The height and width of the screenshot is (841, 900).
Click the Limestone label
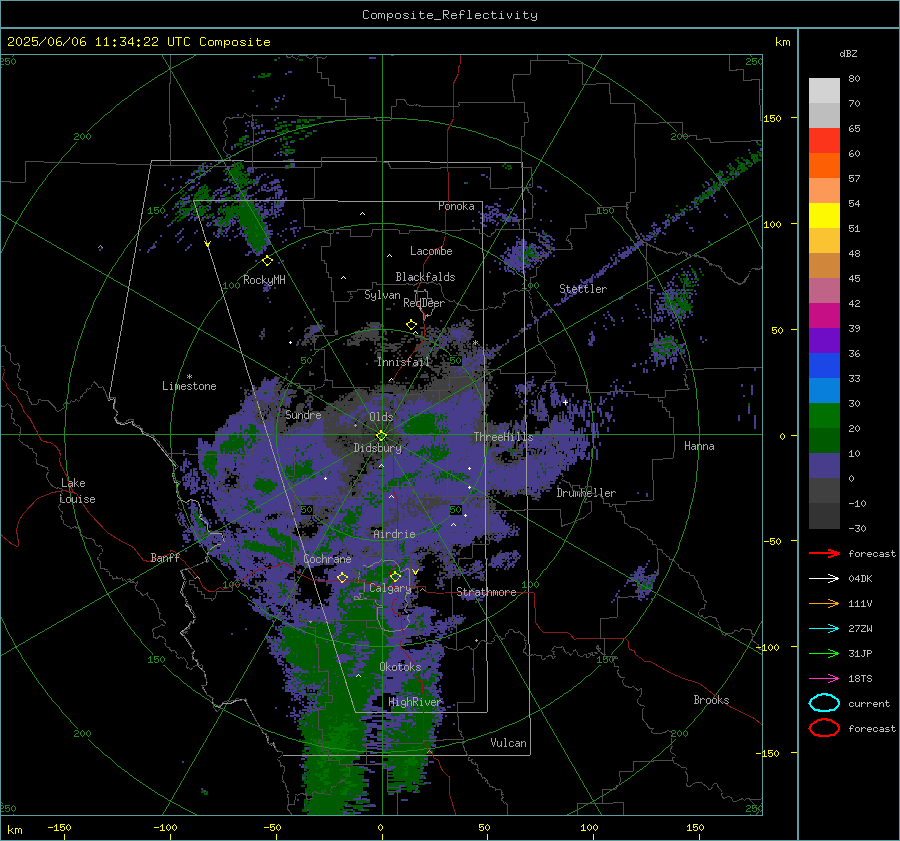point(189,386)
